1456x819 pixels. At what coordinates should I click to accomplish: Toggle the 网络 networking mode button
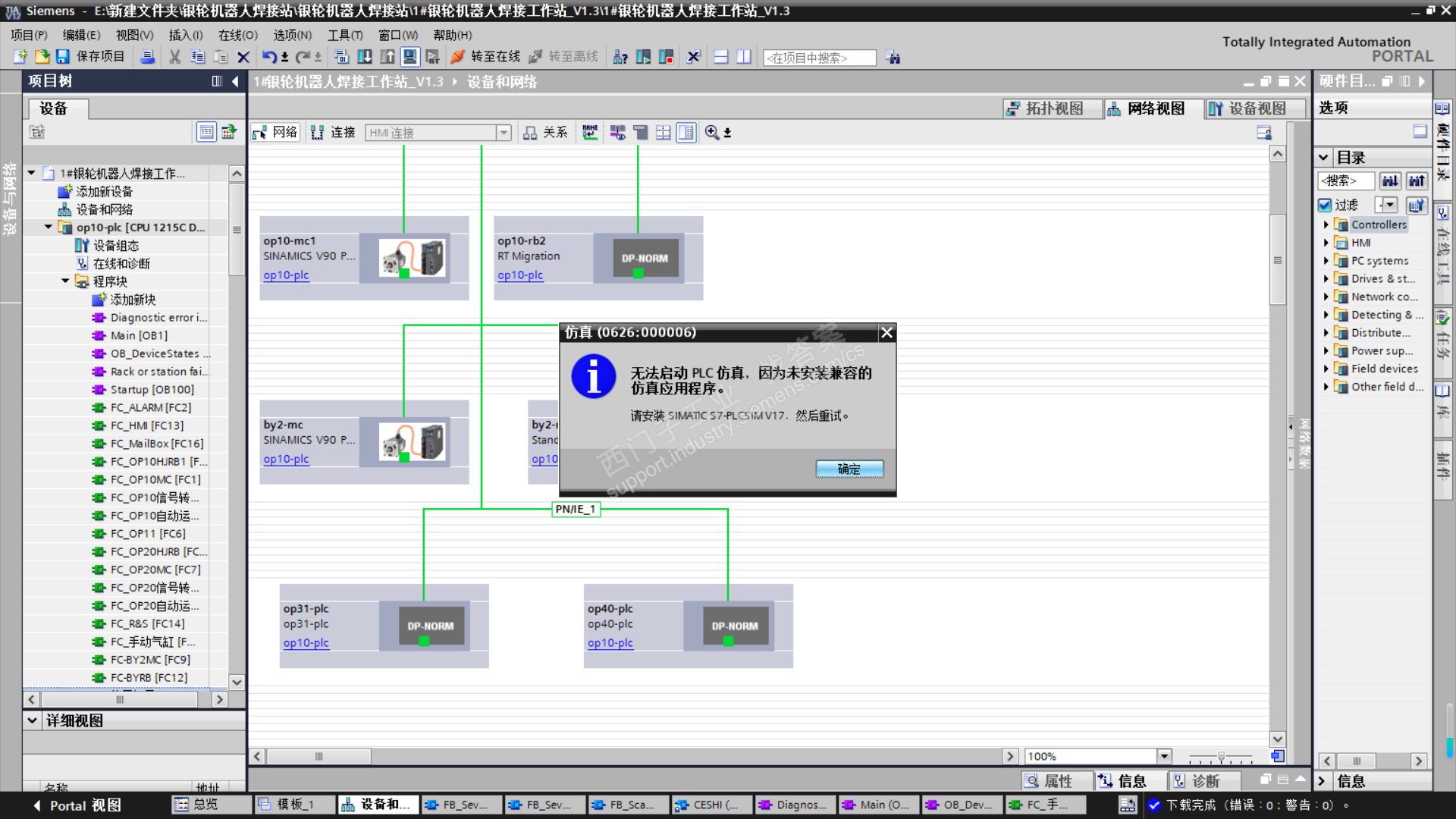pyautogui.click(x=275, y=133)
